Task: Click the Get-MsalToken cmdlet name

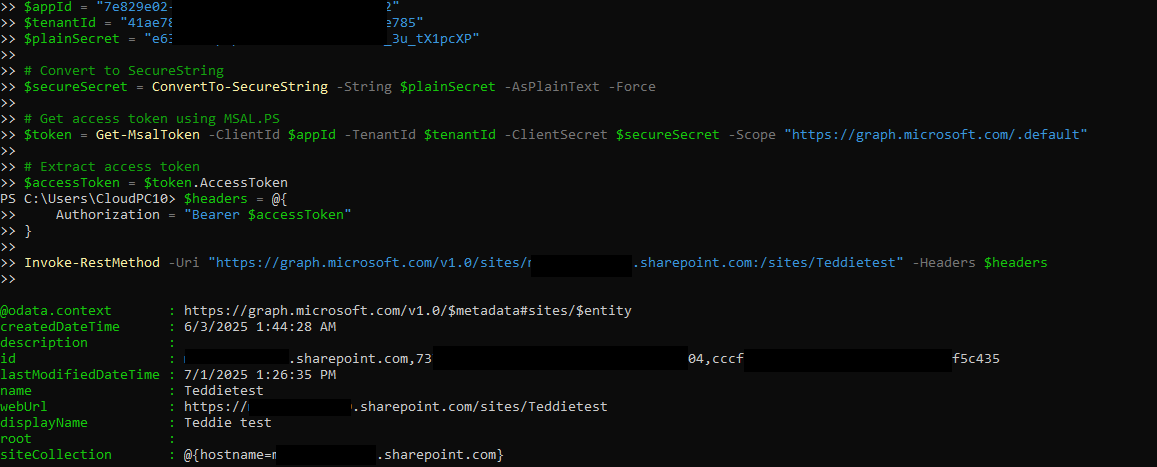Action: (x=148, y=134)
